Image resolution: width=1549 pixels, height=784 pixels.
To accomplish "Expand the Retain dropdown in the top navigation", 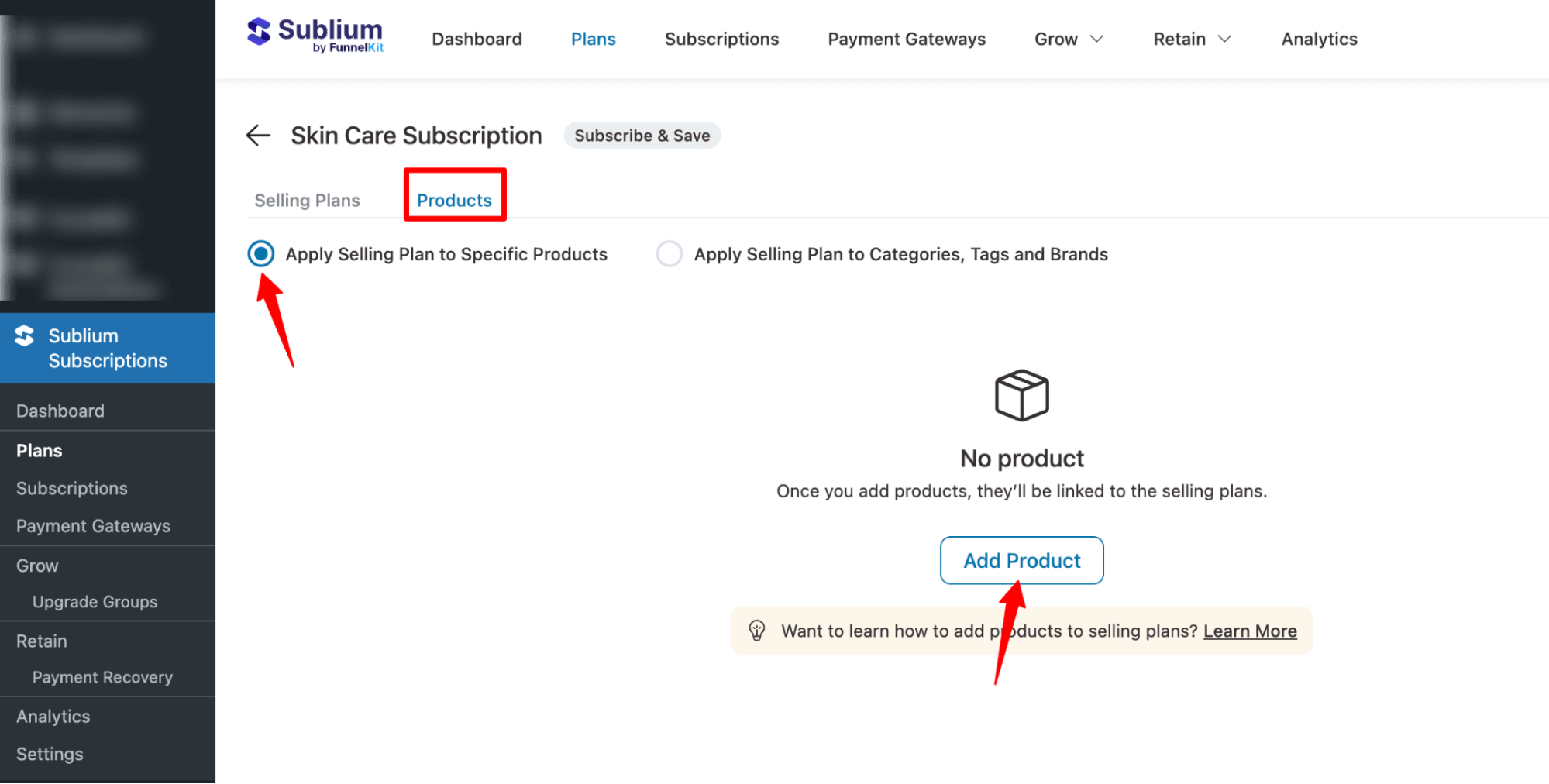I will [x=1191, y=39].
